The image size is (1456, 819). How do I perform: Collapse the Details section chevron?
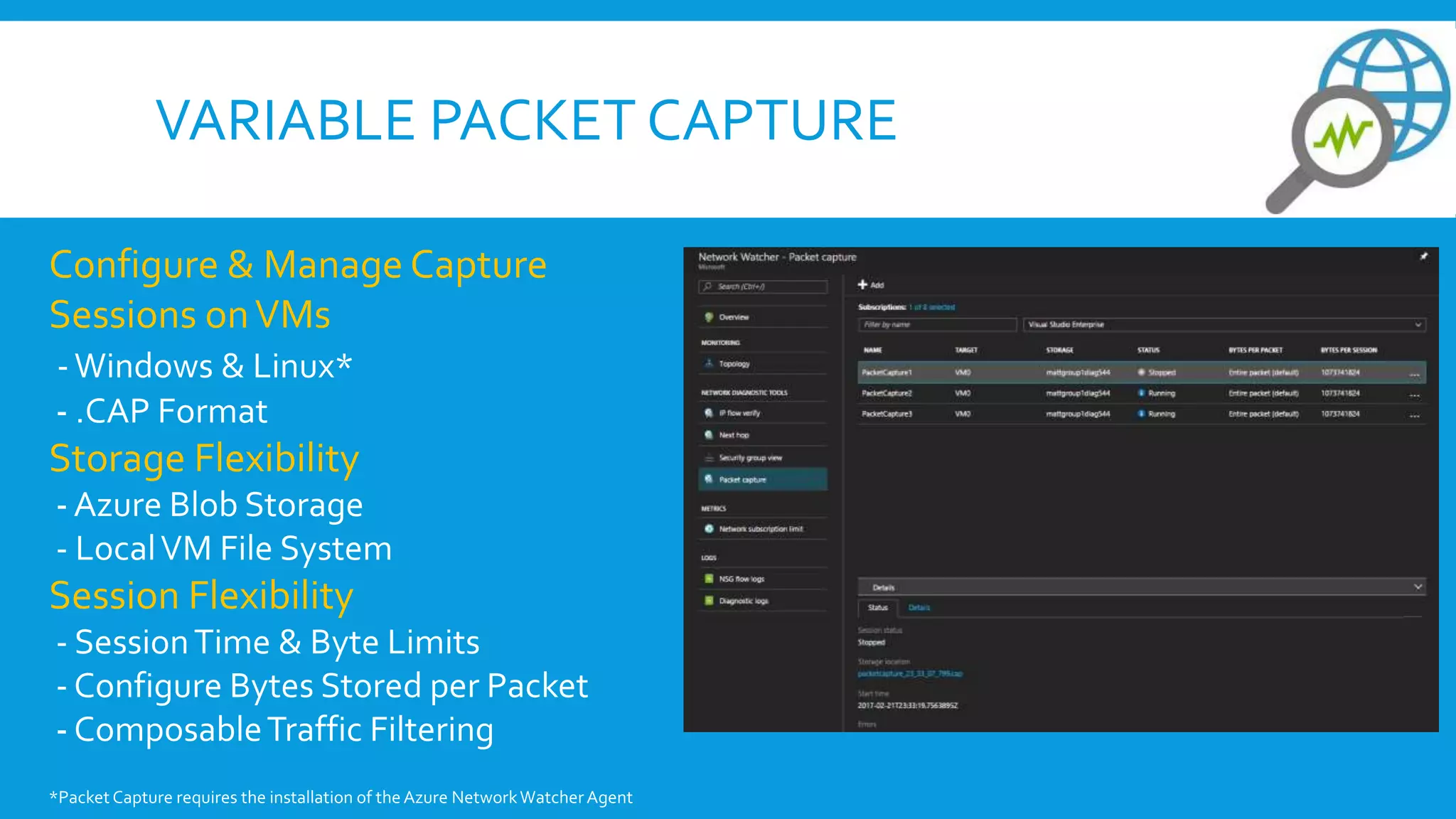coord(1418,587)
